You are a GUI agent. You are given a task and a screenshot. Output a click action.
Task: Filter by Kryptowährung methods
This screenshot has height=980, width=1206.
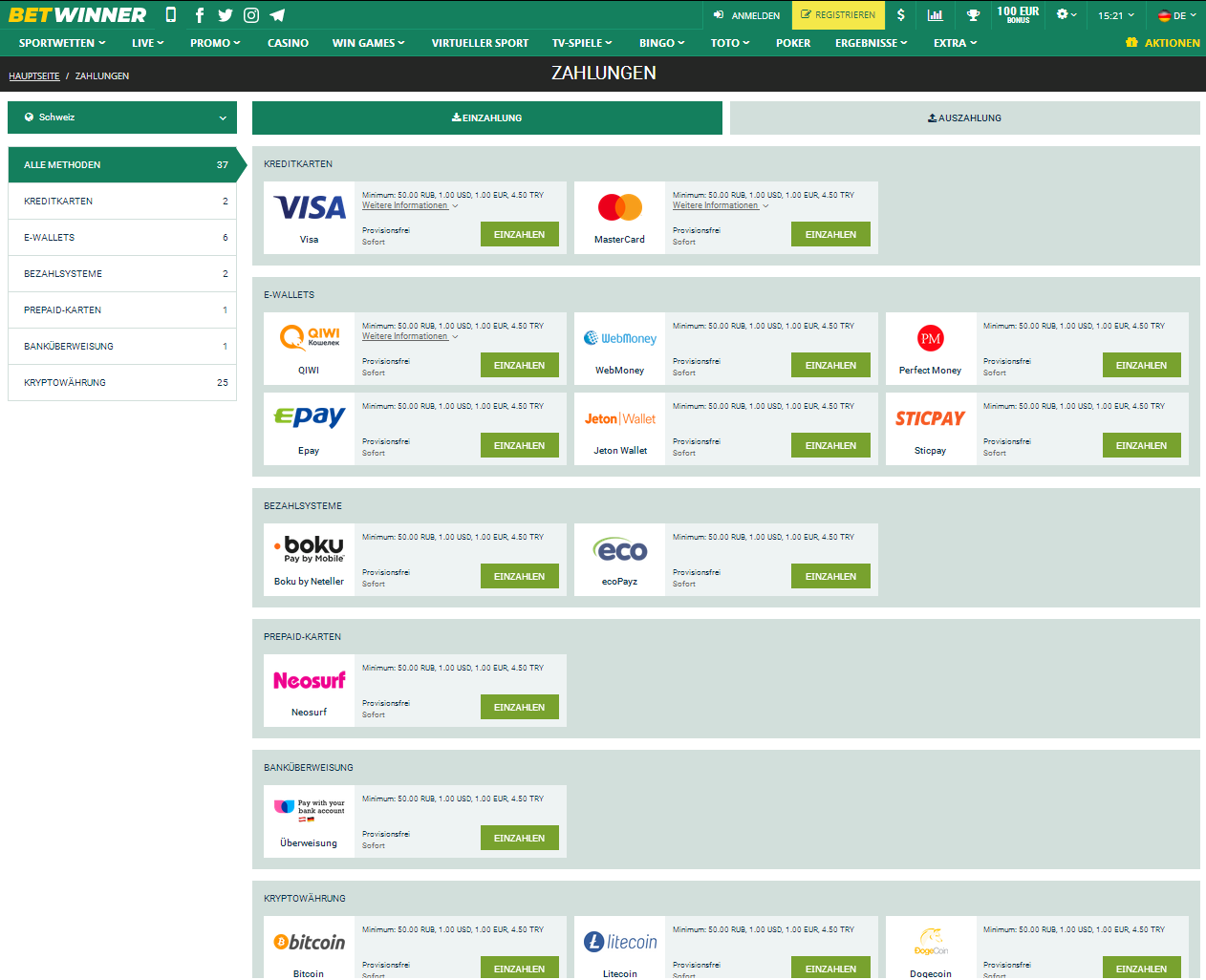122,383
